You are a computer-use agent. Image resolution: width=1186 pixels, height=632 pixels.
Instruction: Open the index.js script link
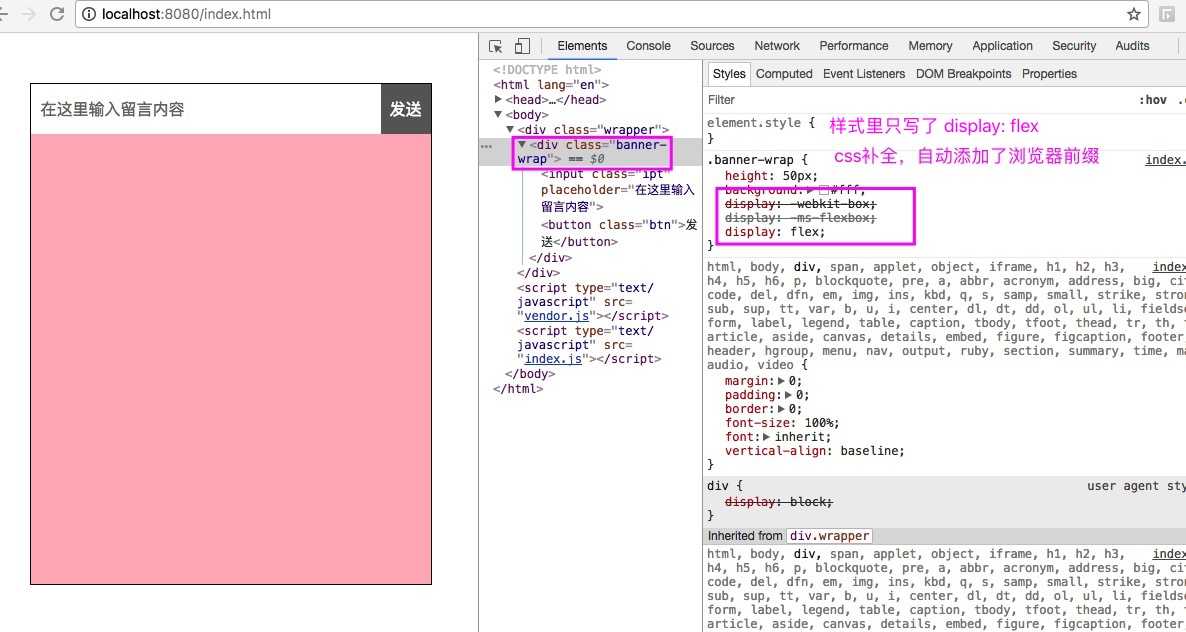pyautogui.click(x=553, y=359)
